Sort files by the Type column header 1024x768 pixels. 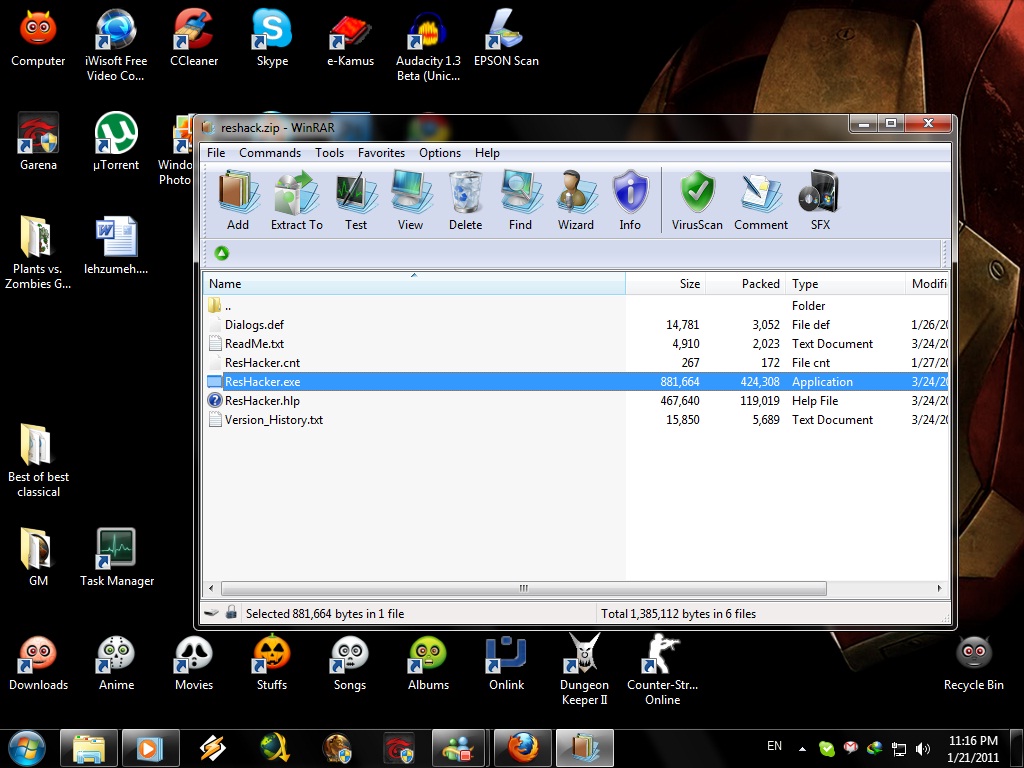point(845,283)
